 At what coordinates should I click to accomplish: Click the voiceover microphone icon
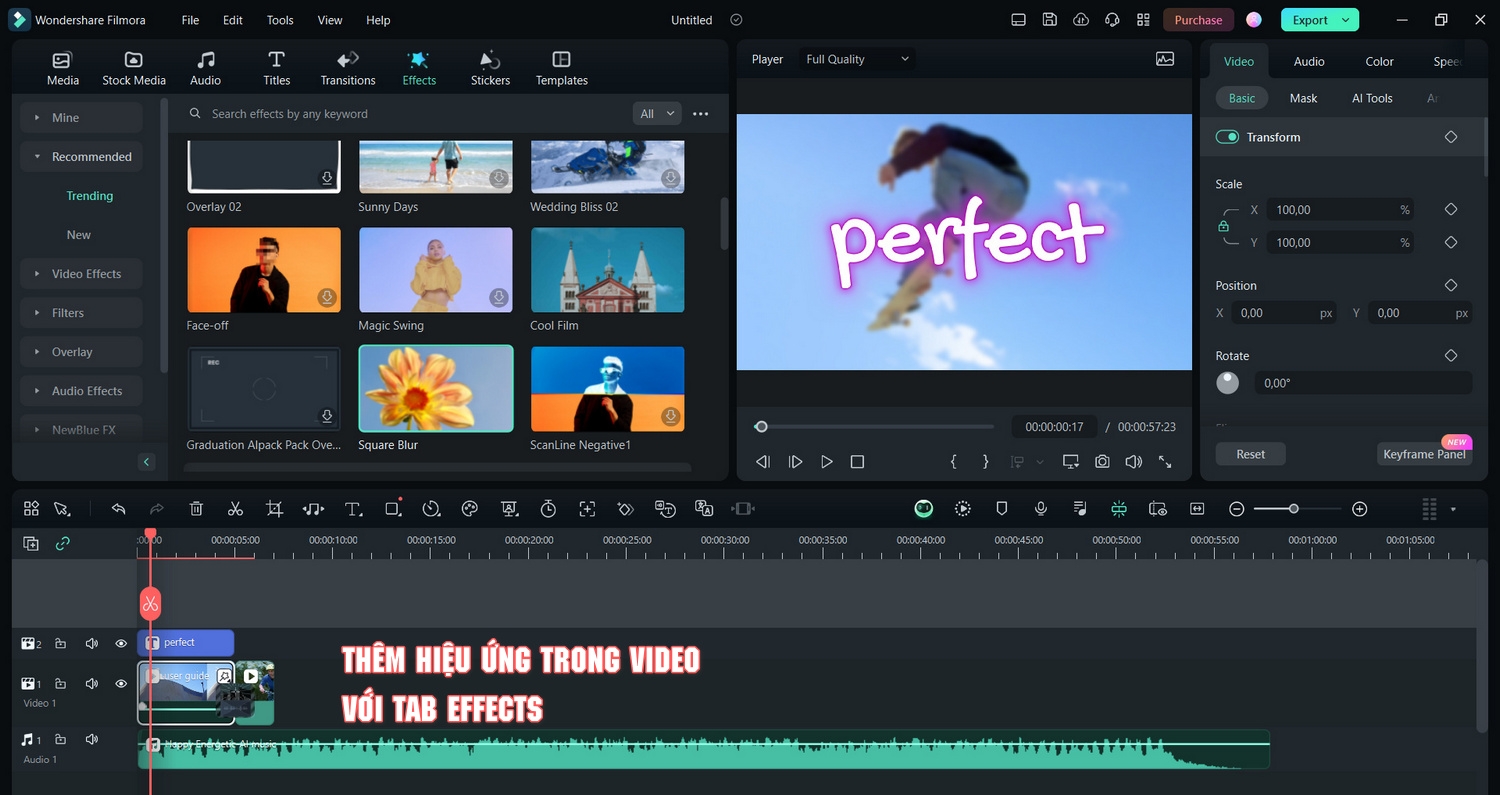[1041, 509]
